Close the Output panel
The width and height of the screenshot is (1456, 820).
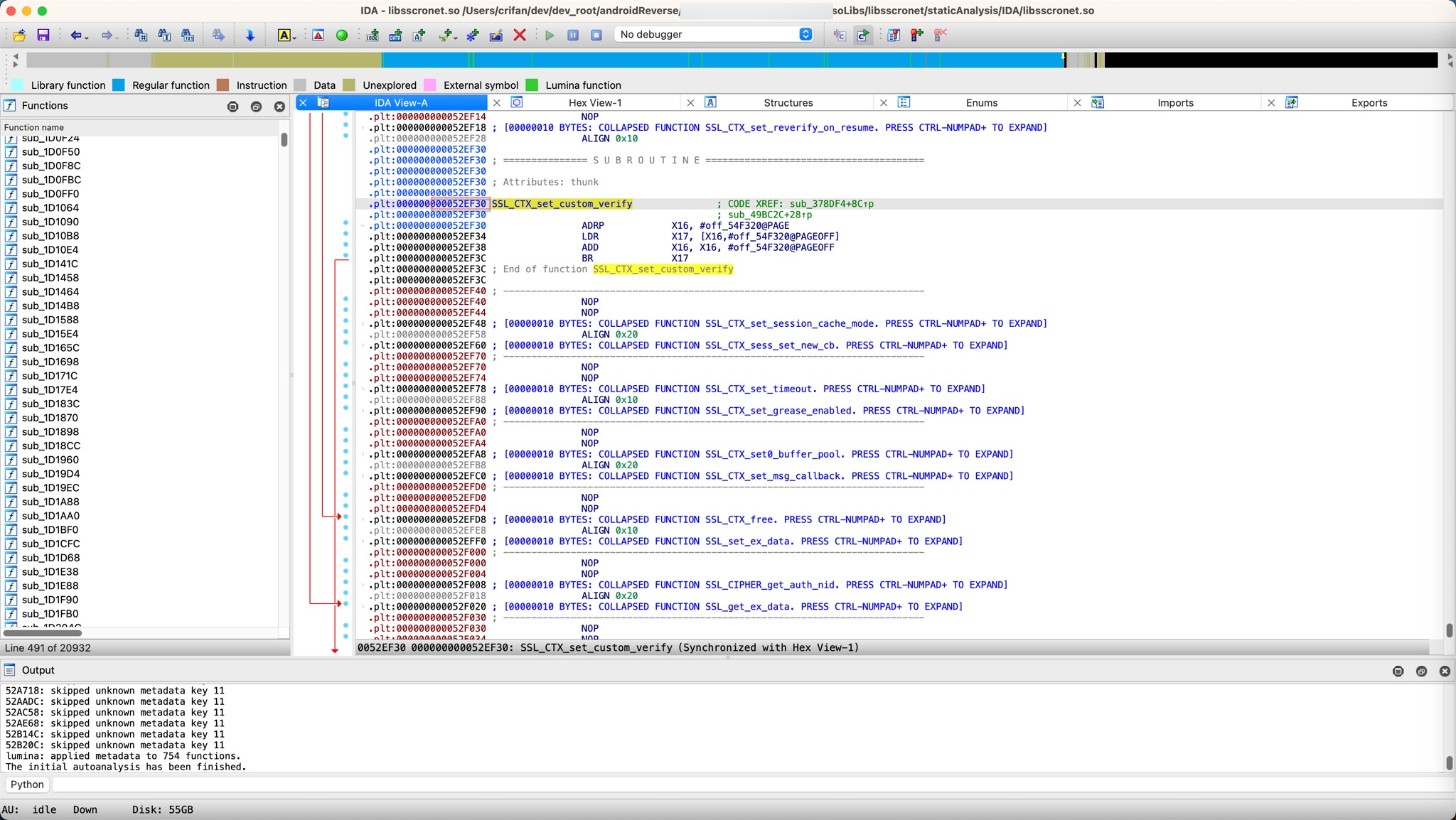coord(1445,671)
